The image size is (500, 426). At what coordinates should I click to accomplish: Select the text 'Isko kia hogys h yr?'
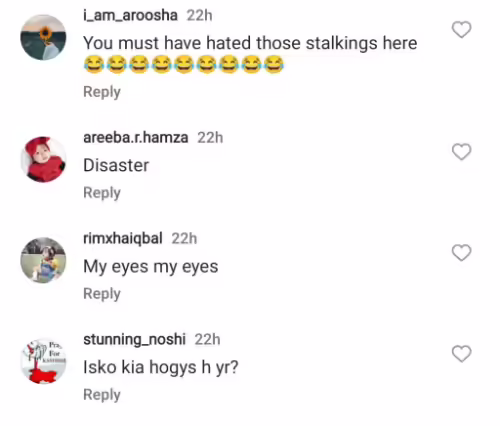click(x=161, y=368)
